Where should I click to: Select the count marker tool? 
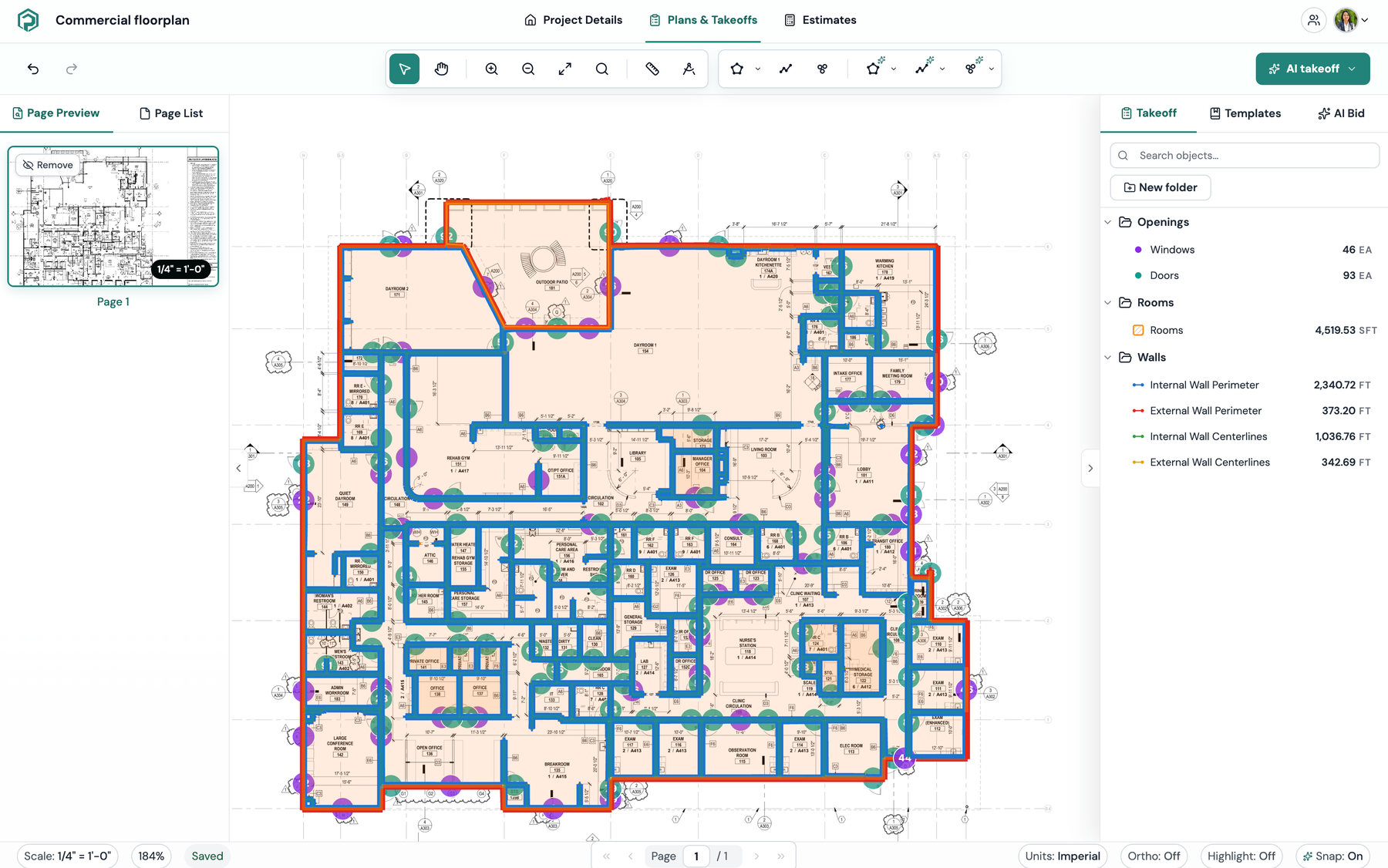(823, 69)
